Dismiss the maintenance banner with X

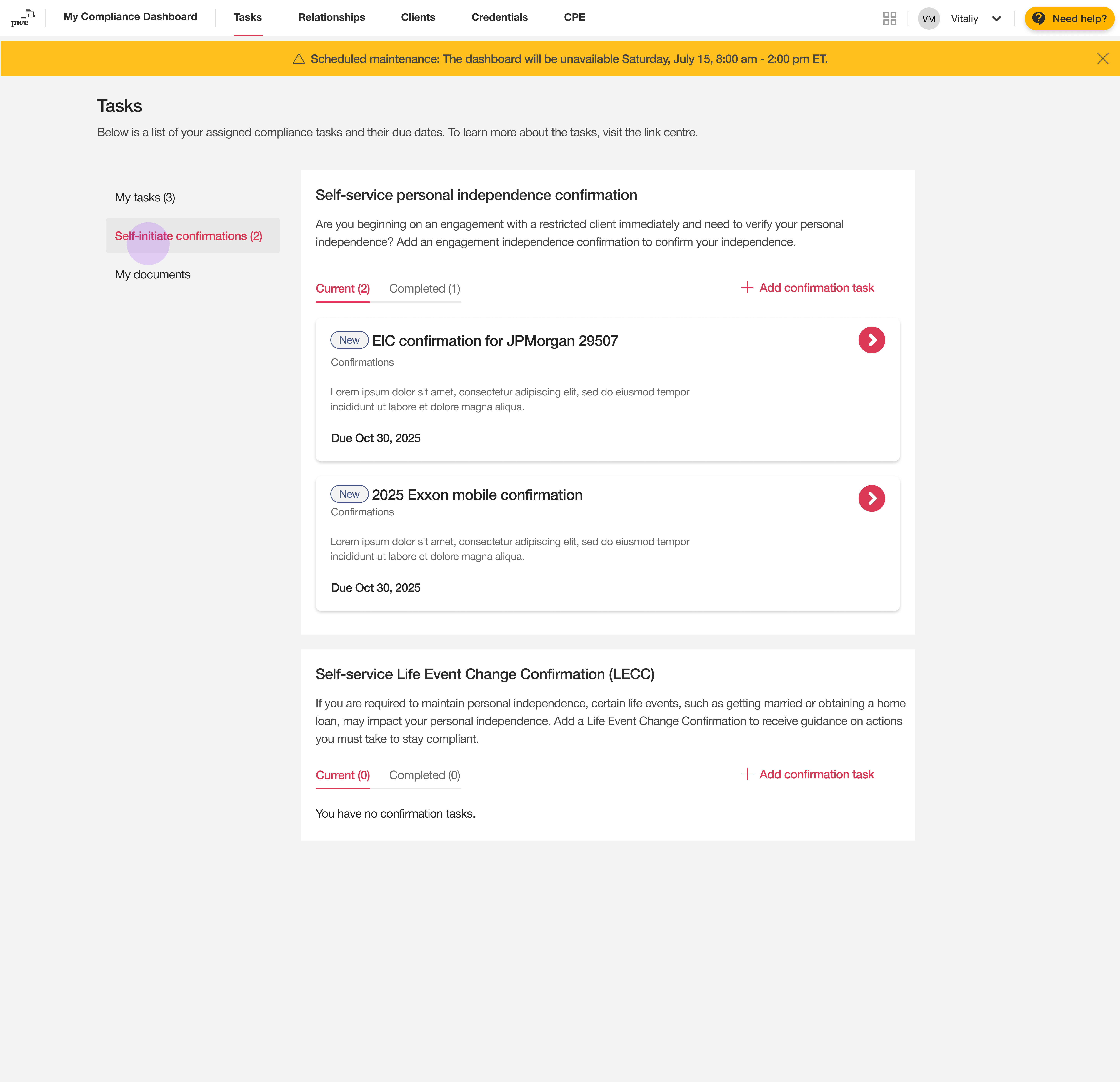coord(1102,59)
